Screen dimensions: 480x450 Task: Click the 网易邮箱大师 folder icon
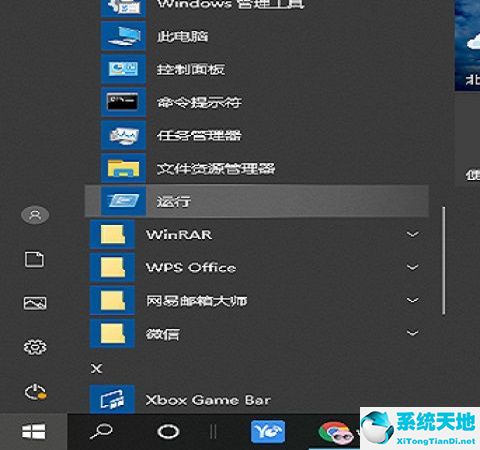point(112,300)
